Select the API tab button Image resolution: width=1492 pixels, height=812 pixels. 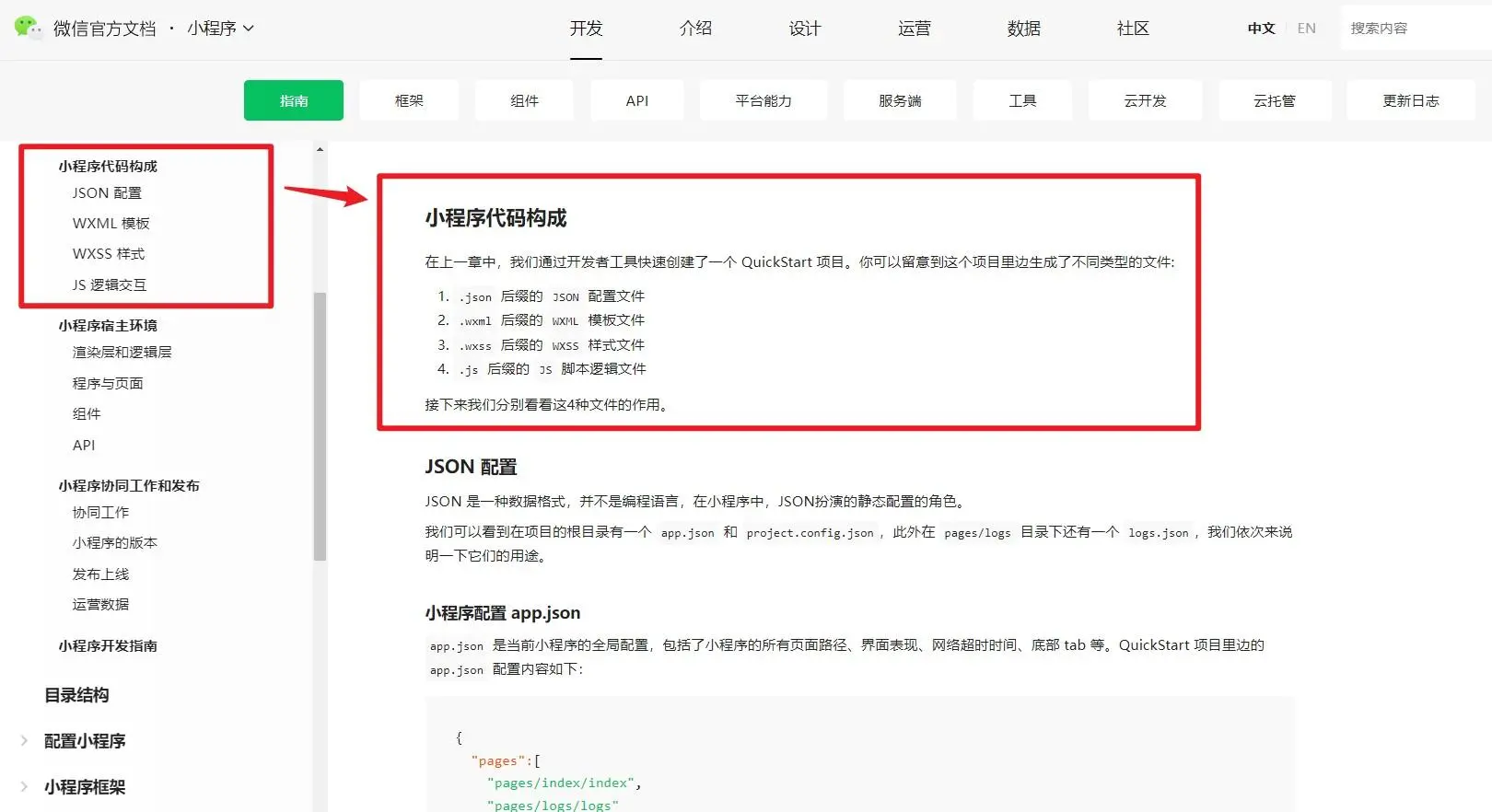pyautogui.click(x=637, y=100)
